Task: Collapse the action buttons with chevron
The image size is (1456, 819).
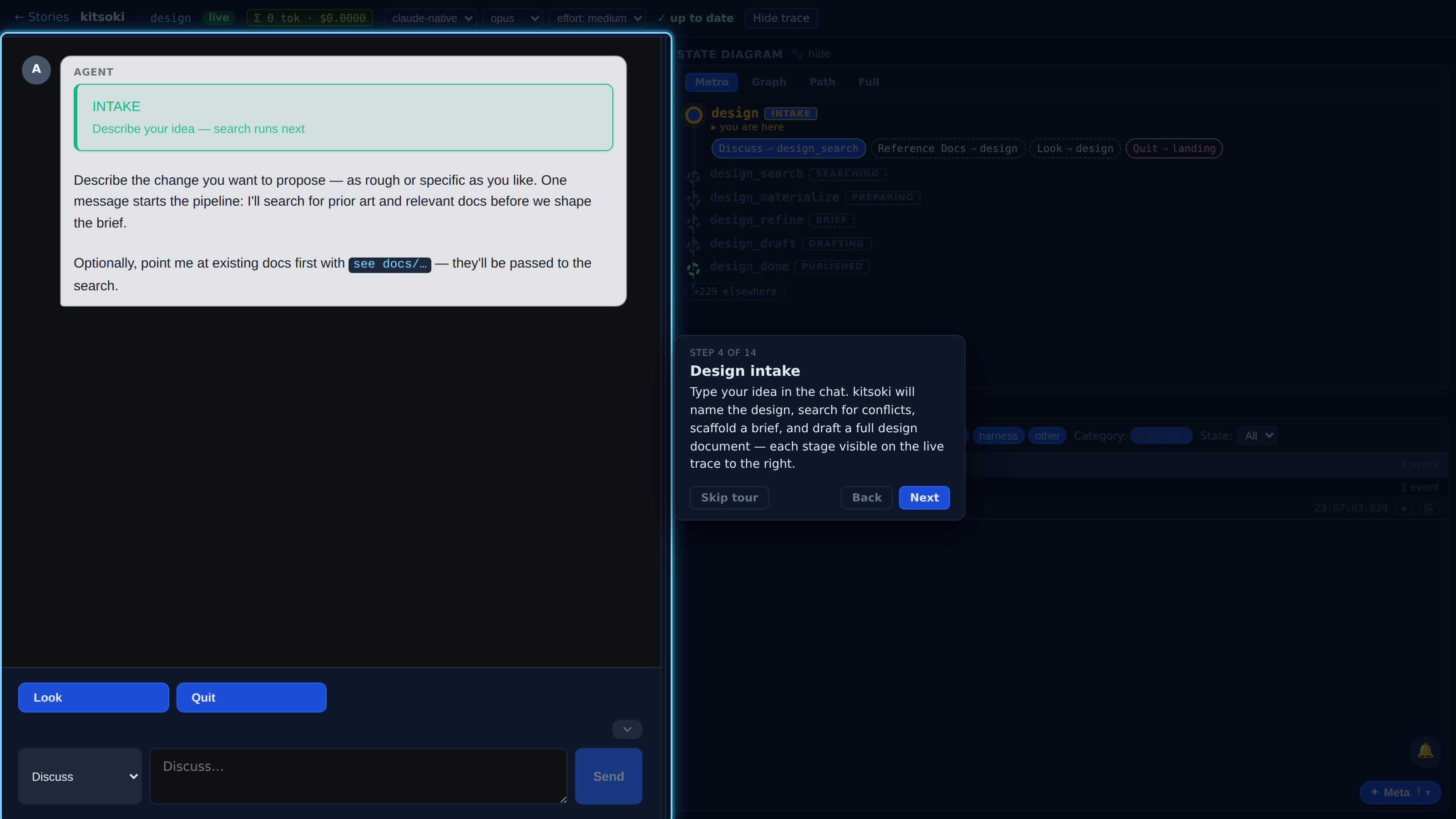Action: pyautogui.click(x=627, y=729)
